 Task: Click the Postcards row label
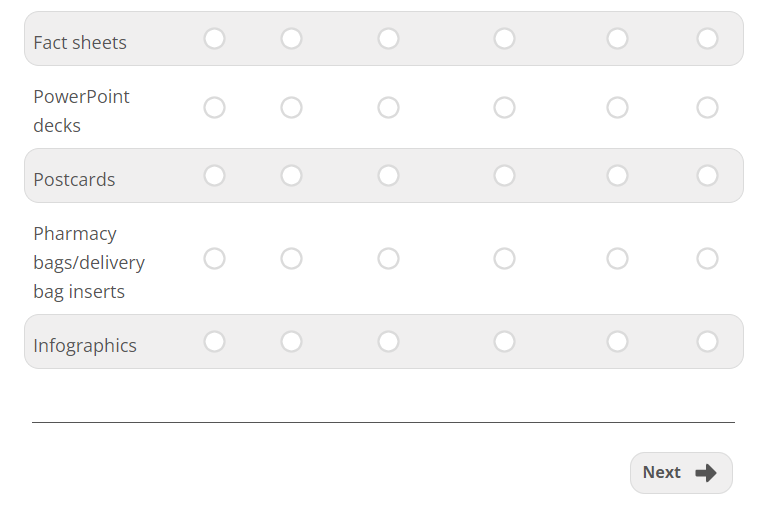pos(74,180)
